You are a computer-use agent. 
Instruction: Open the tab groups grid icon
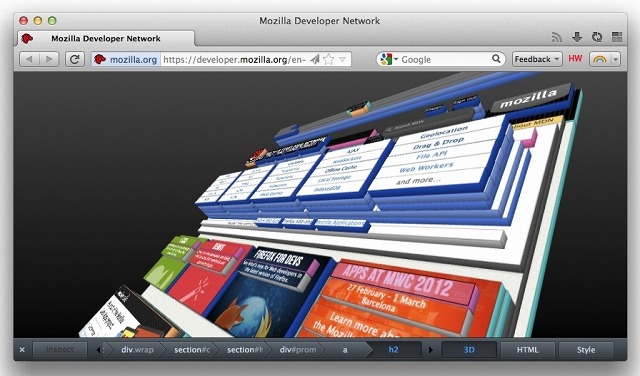(x=617, y=37)
